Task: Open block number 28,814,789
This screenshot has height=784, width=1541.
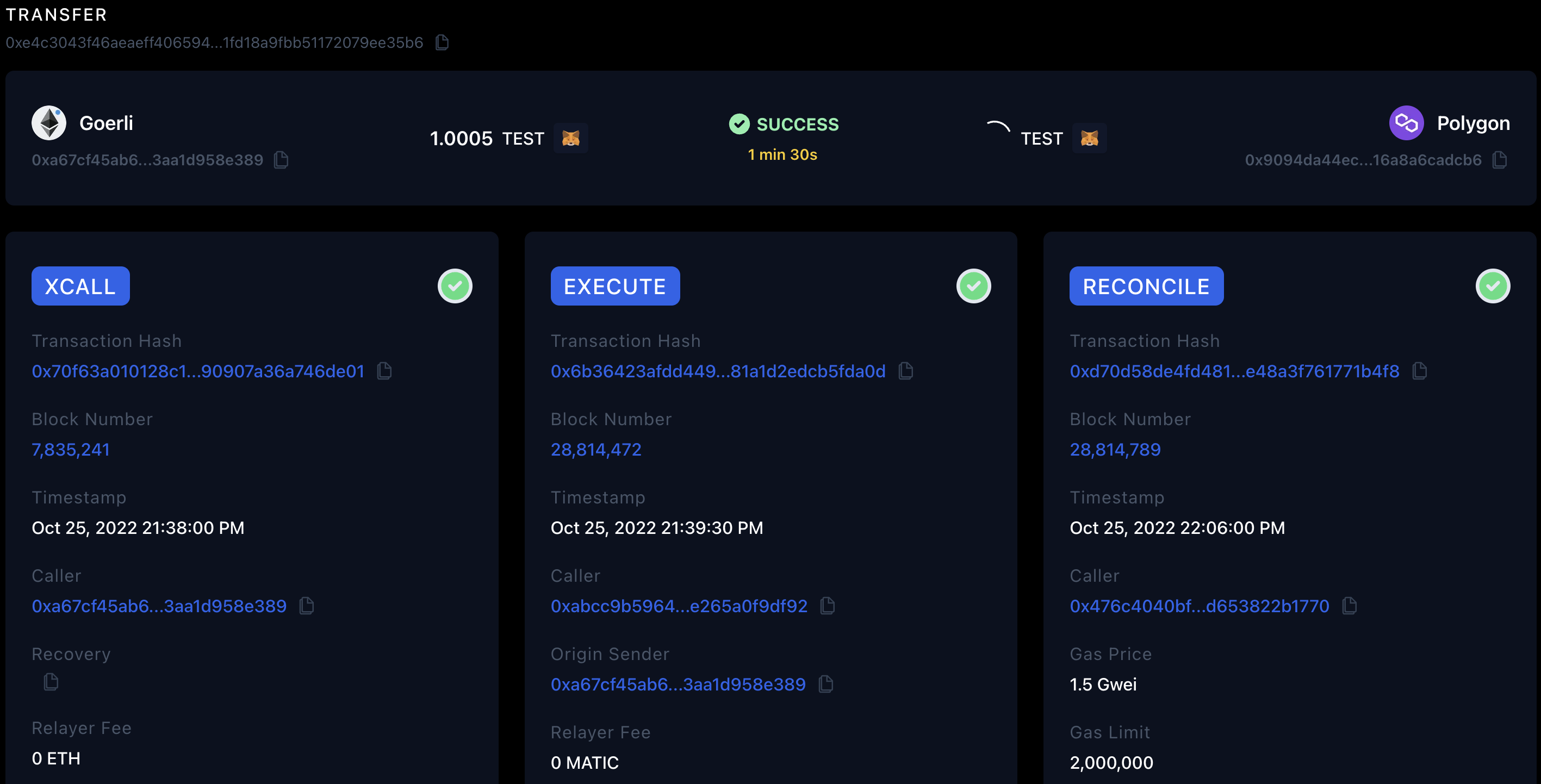Action: pos(1115,449)
